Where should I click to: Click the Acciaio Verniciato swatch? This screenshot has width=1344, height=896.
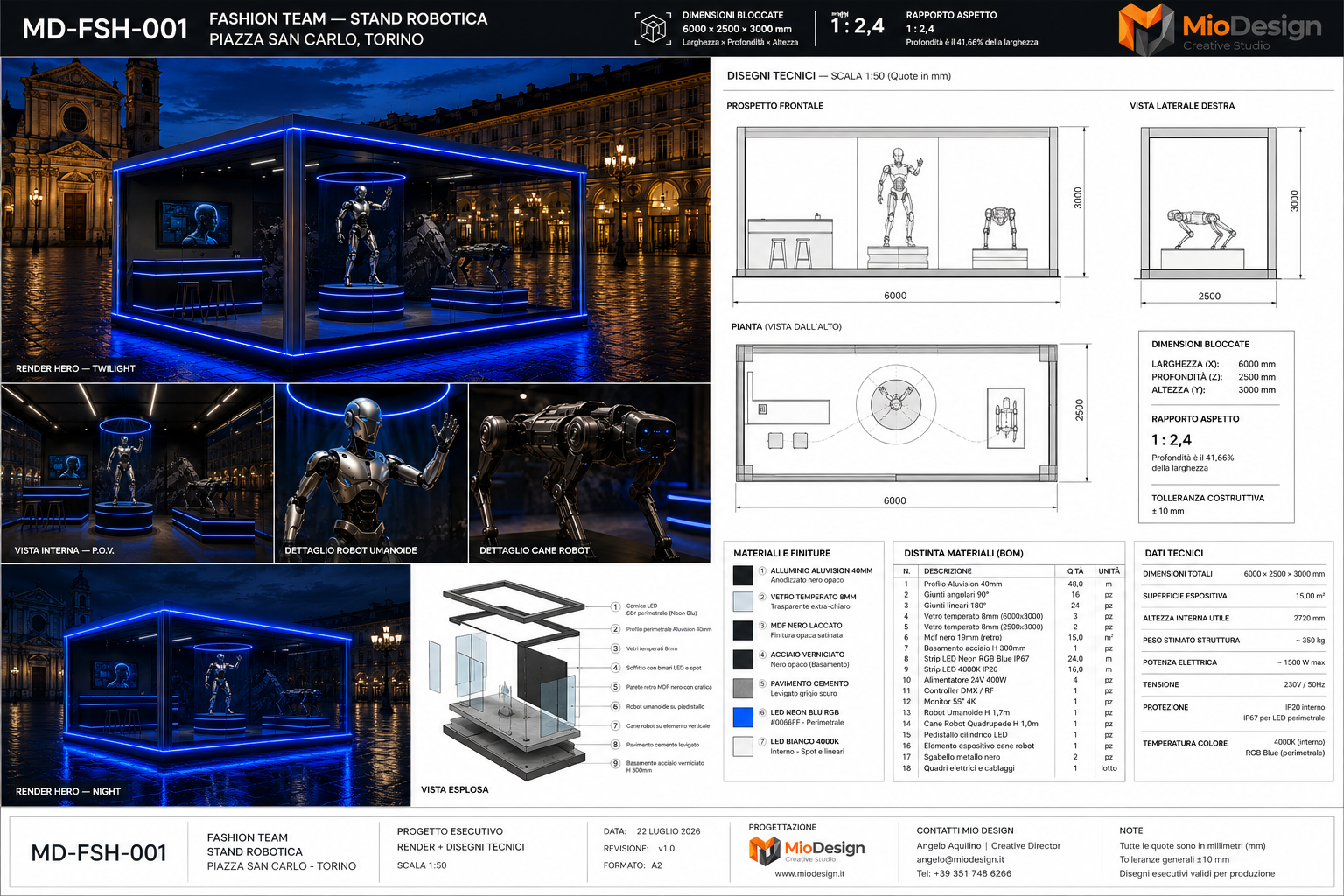(743, 659)
